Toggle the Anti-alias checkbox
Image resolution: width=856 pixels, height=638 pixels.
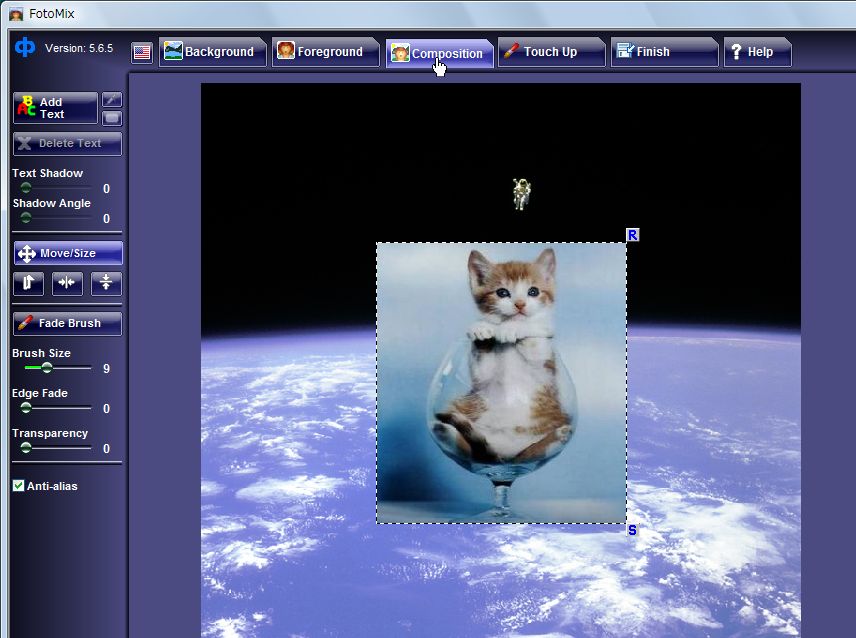pyautogui.click(x=19, y=486)
